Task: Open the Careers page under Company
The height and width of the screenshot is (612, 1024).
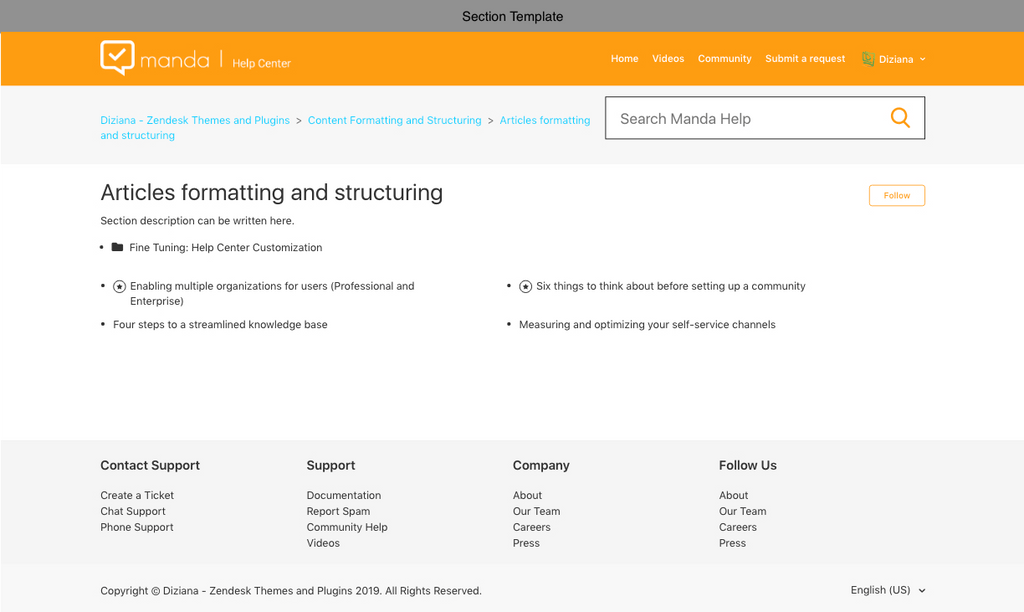Action: coord(531,527)
